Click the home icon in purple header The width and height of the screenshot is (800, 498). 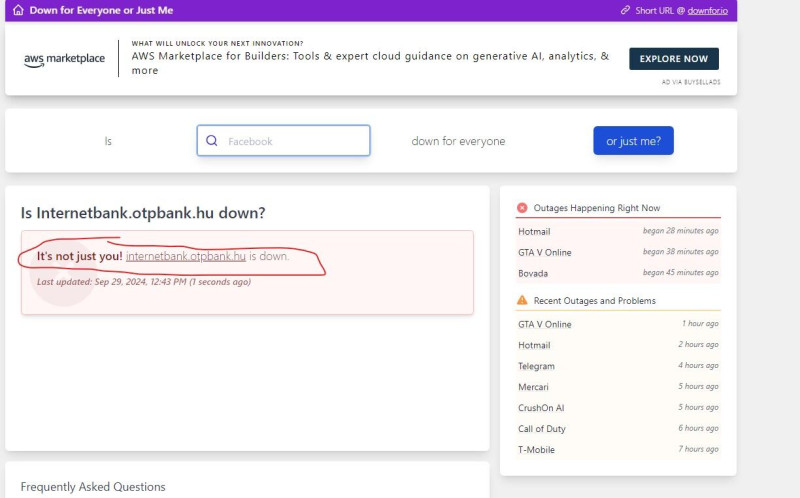coord(18,10)
